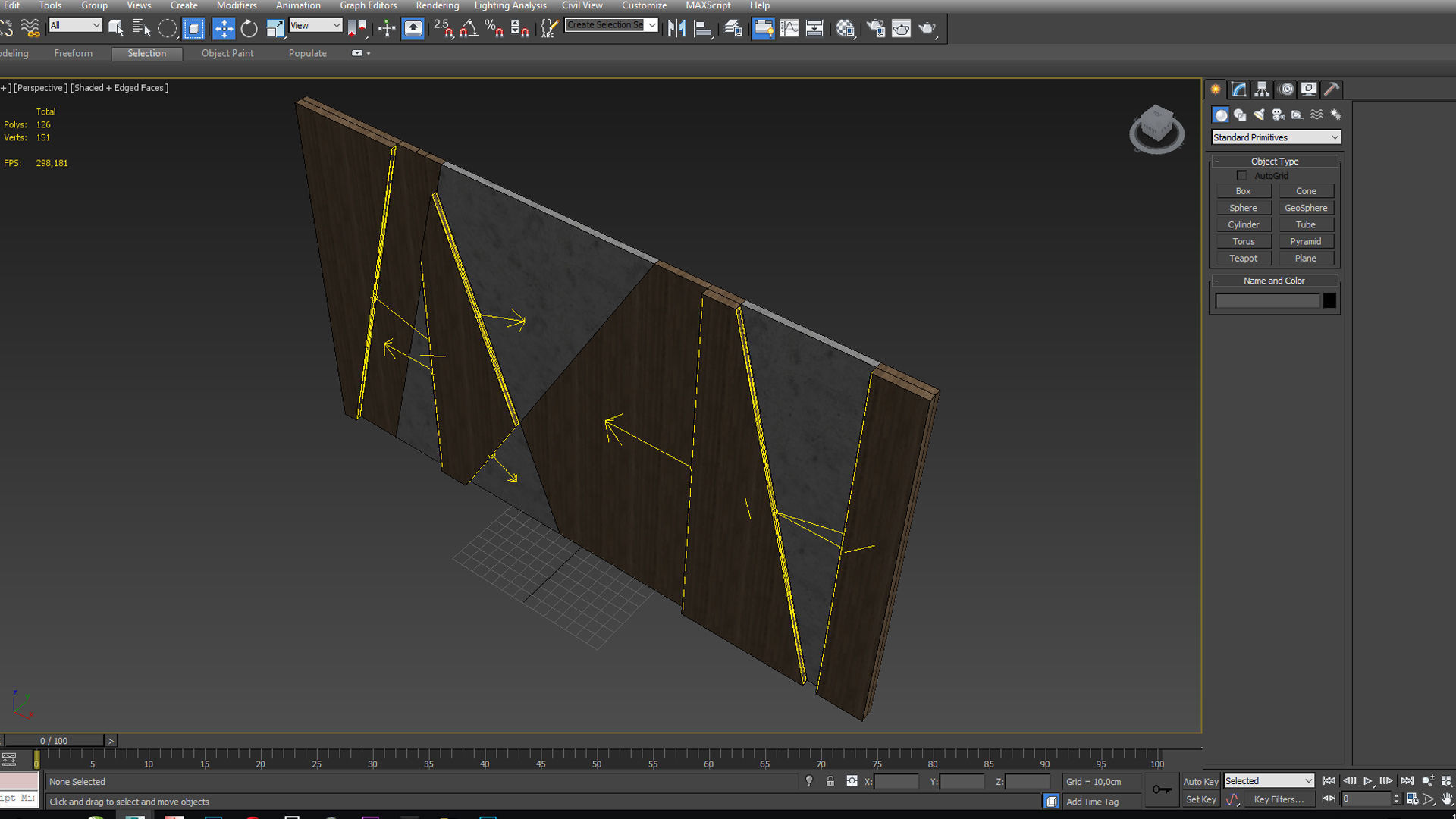
Task: Open Select by Name dialog
Action: coord(141,29)
